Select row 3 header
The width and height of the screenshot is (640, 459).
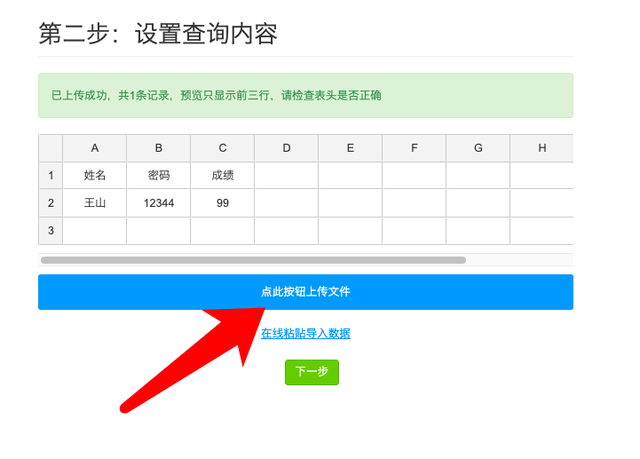click(x=51, y=231)
